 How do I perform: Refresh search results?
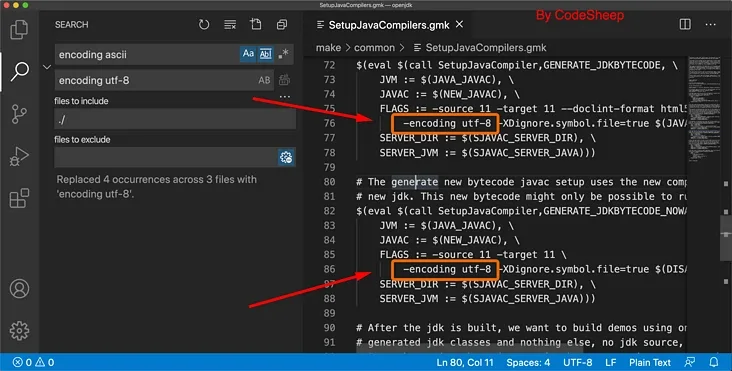point(204,24)
